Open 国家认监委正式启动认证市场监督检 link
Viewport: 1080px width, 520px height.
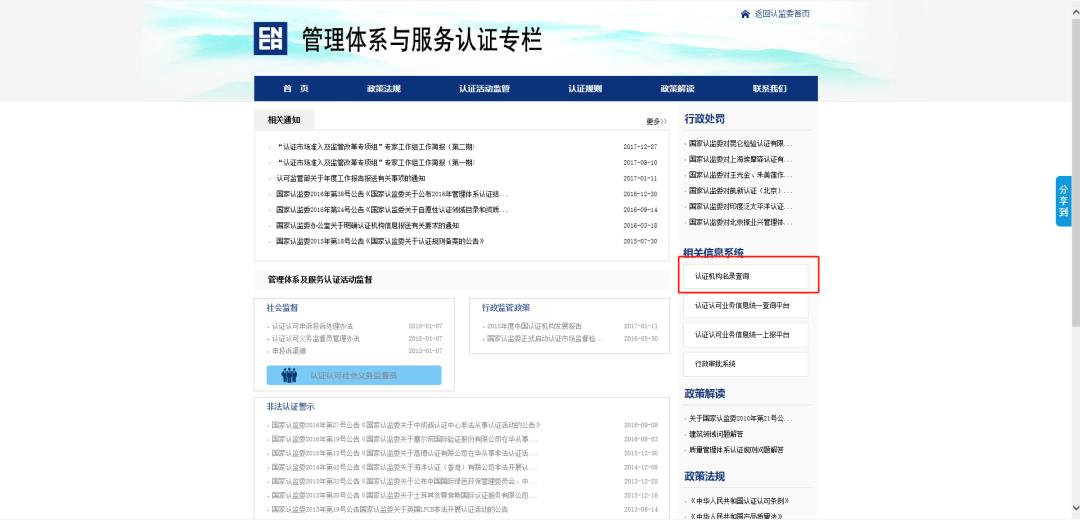coord(545,339)
